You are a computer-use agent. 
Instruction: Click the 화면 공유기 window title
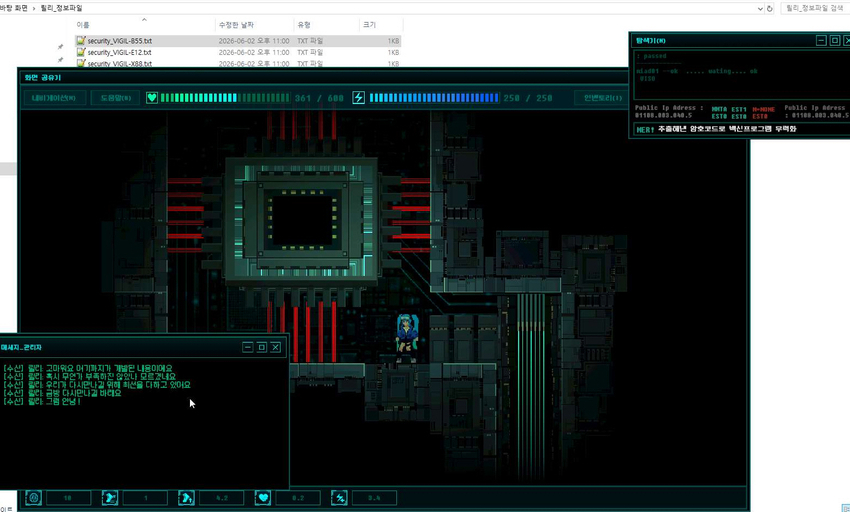click(43, 78)
